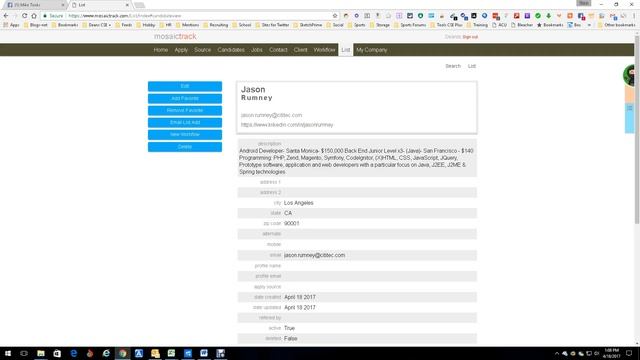Open the School bookmarks folder

242,25
